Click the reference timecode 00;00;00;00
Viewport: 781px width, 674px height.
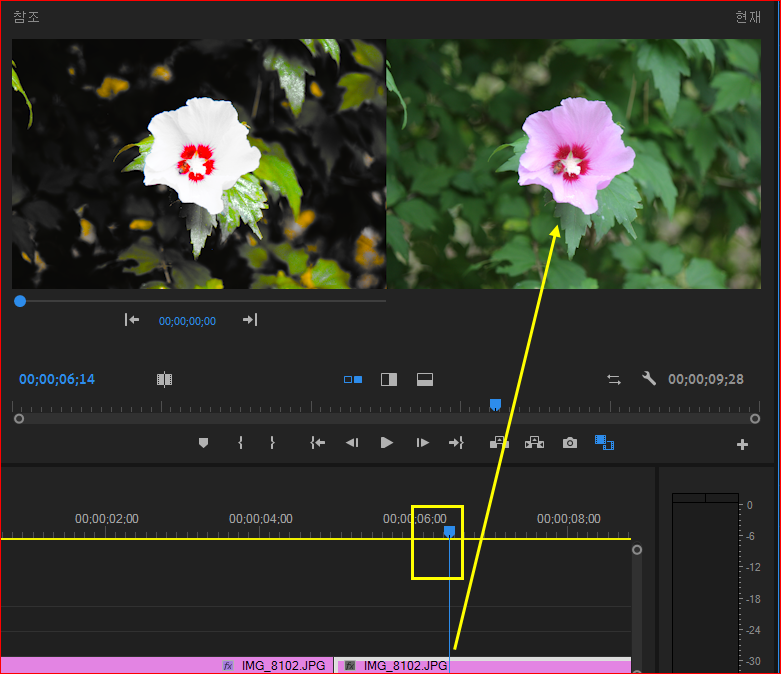187,321
